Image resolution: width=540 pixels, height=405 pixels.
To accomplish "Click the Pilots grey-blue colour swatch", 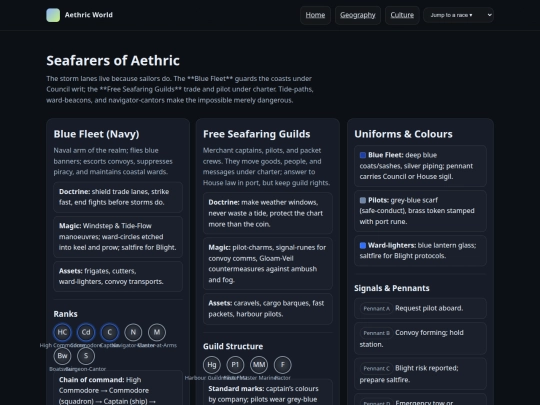I will [x=363, y=200].
